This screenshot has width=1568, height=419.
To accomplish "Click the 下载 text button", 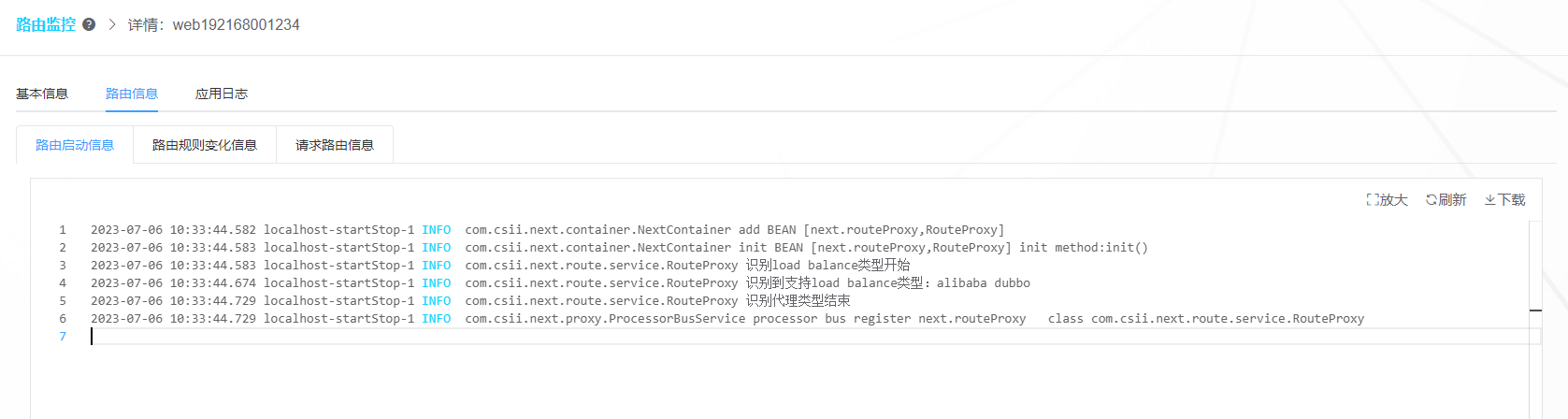I will click(1512, 199).
